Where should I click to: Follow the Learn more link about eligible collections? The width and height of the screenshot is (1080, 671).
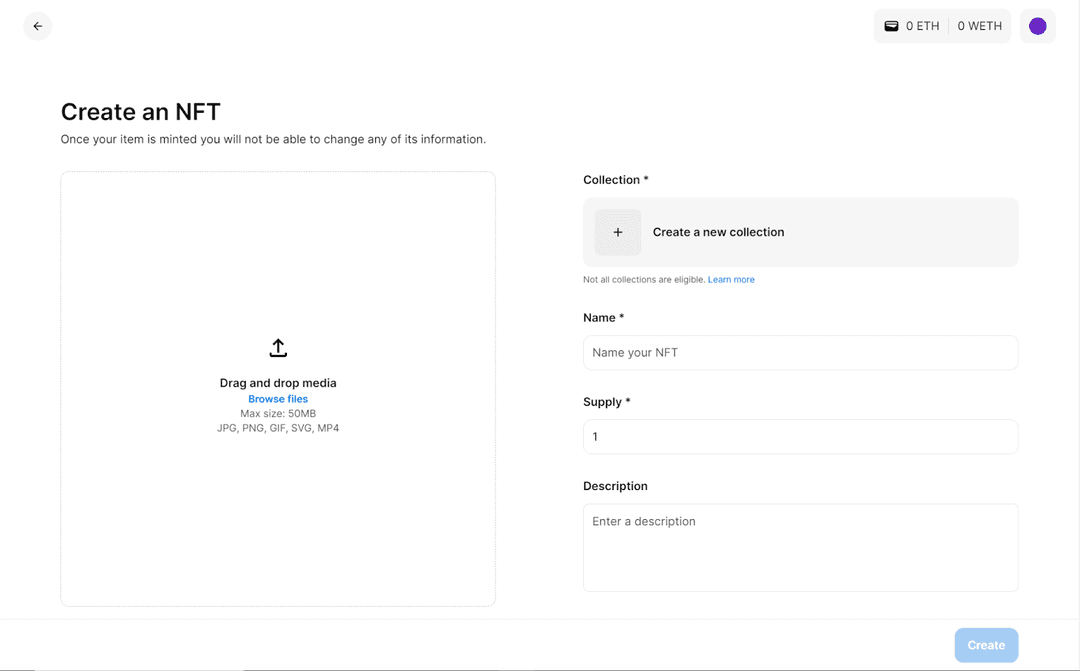pos(731,279)
